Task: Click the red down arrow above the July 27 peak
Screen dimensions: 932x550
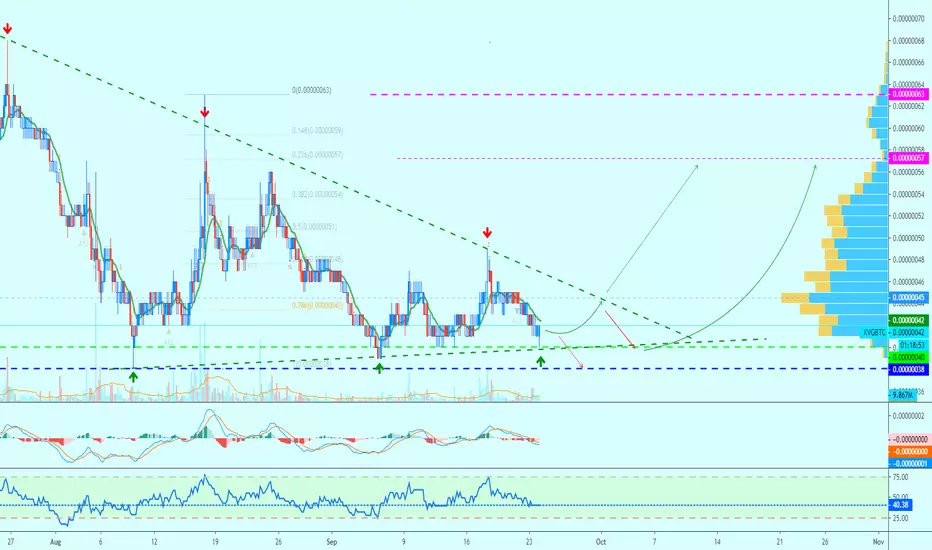Action: click(7, 28)
